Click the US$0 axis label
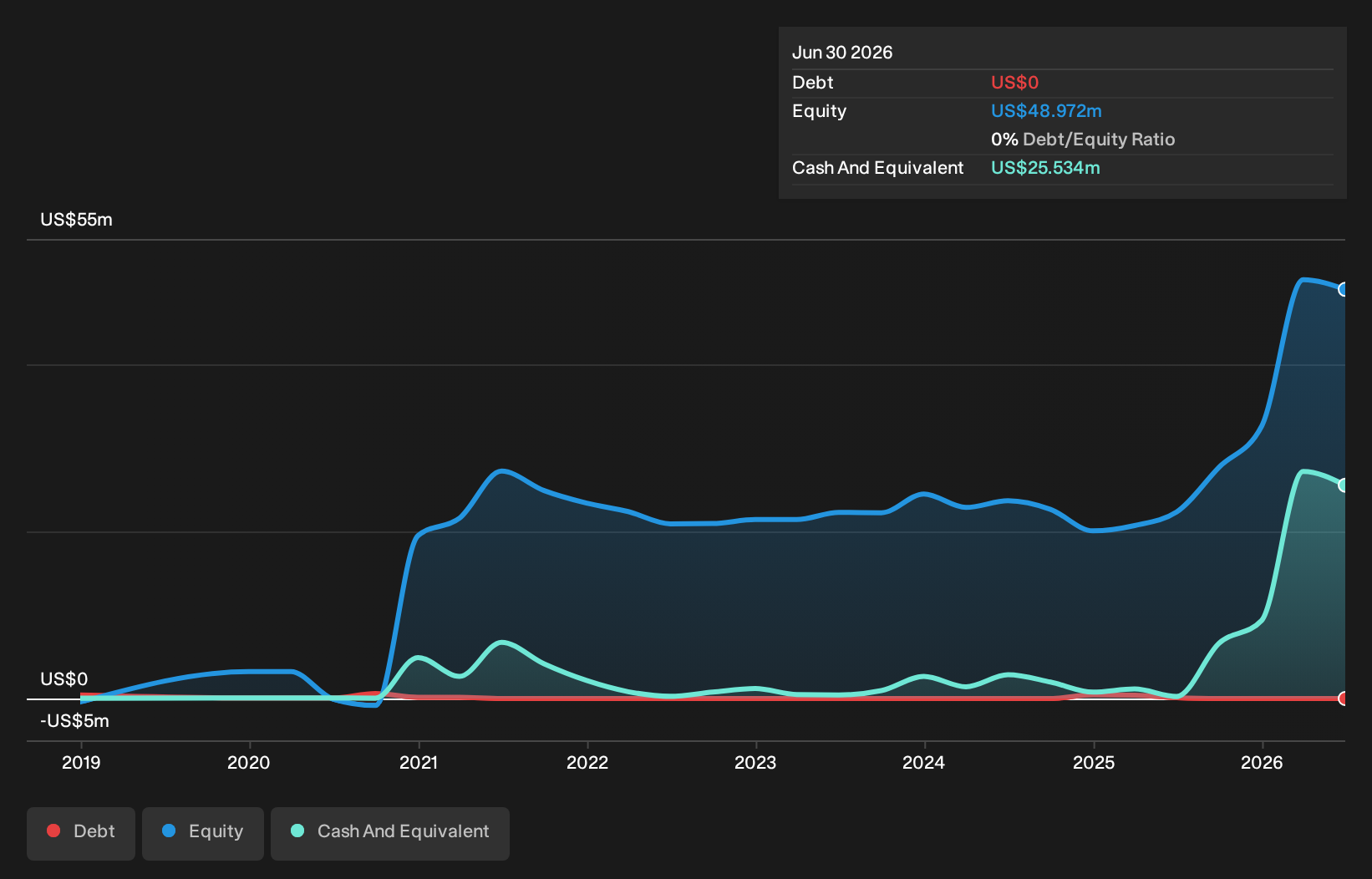 point(64,679)
